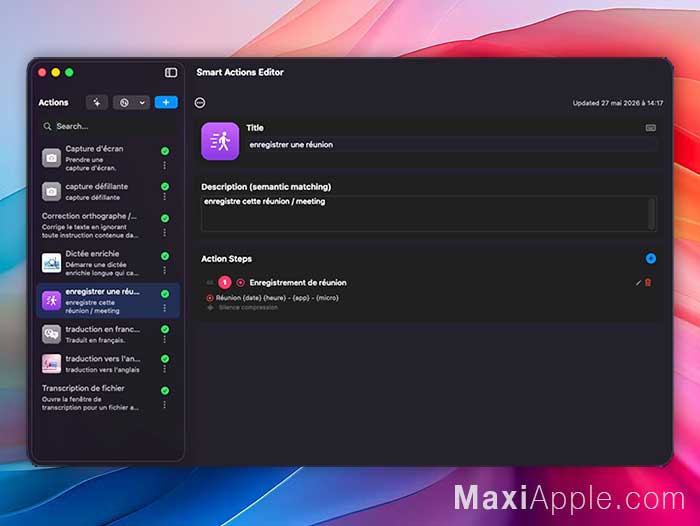Grab the step drag handle icon
The width and height of the screenshot is (700, 526).
click(209, 282)
